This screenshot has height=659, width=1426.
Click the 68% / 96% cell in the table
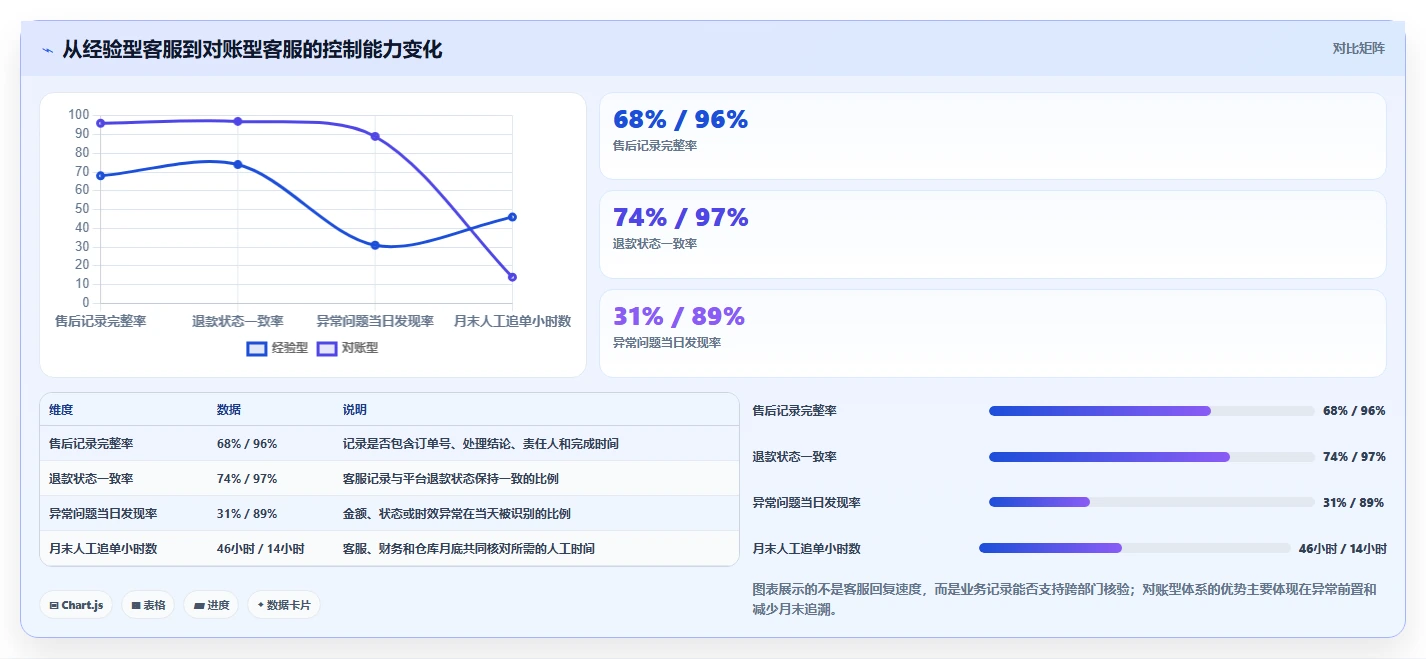247,443
